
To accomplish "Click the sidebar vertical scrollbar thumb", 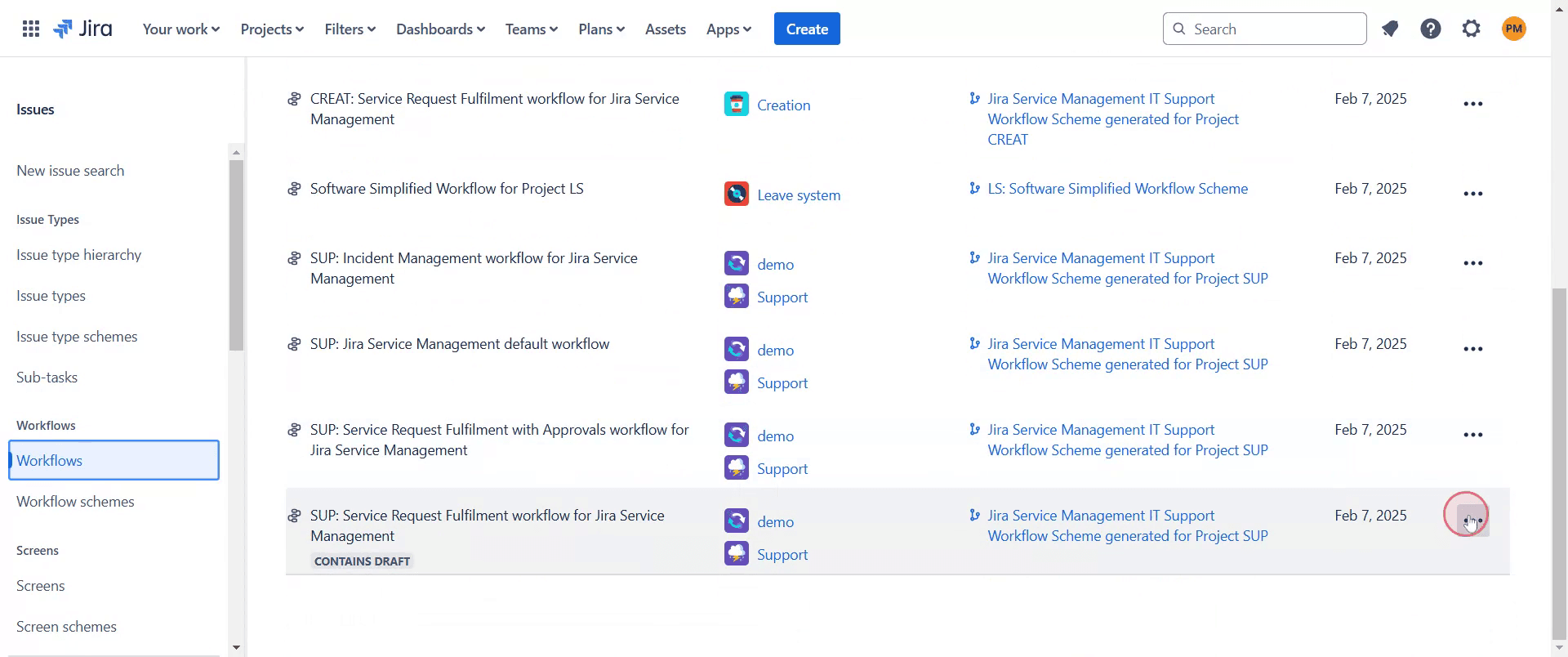I will coord(236,255).
